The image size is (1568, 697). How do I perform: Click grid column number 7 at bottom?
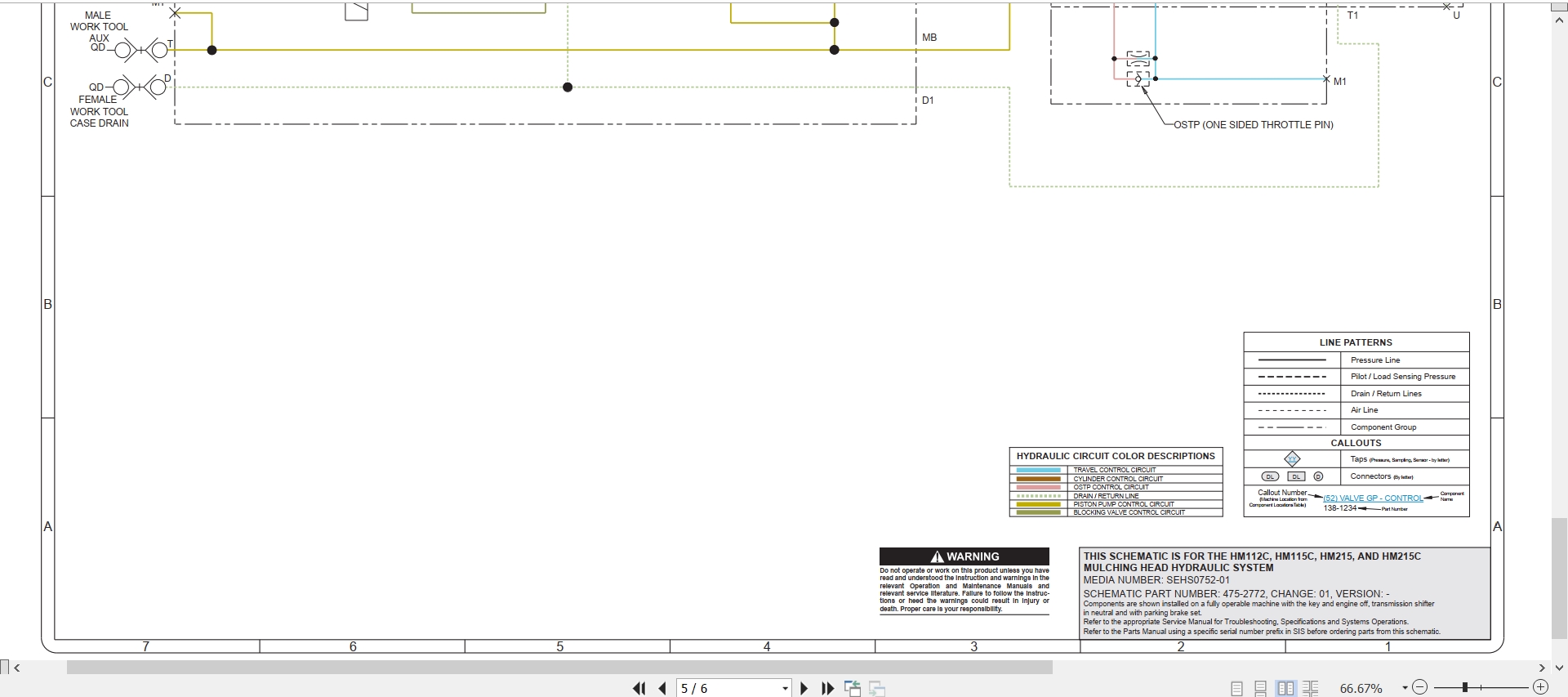146,646
